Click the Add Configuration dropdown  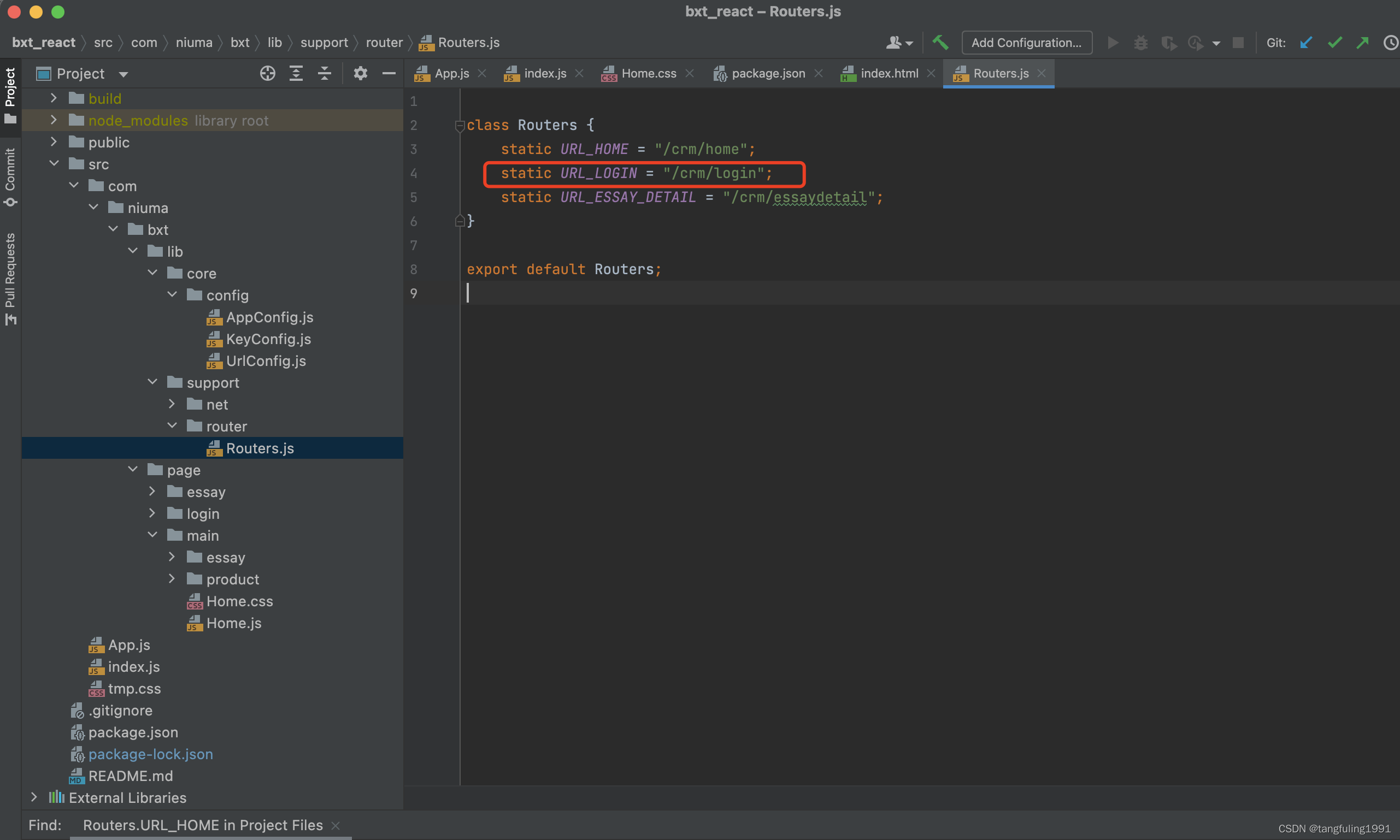click(x=1027, y=42)
